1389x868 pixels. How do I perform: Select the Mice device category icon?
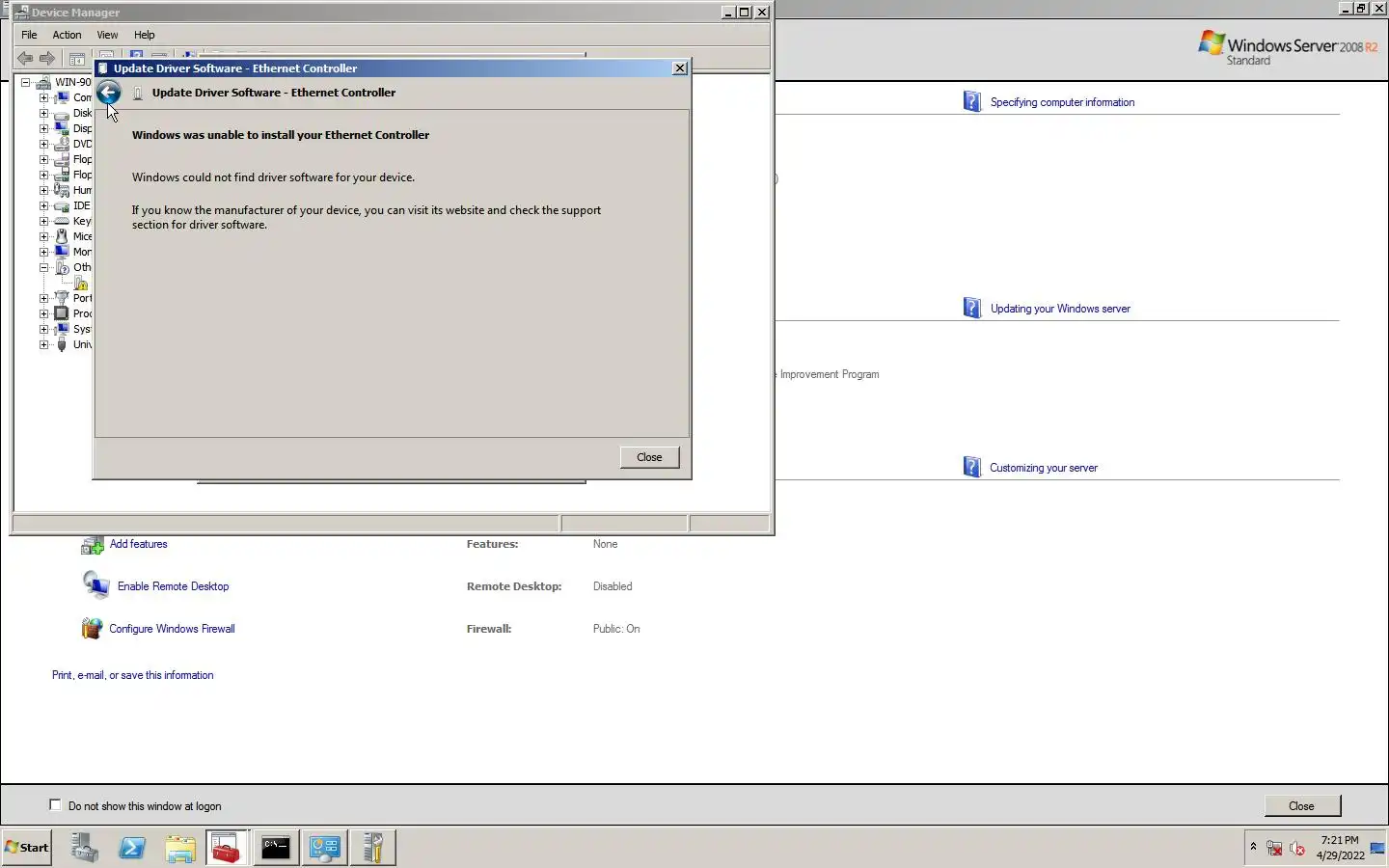pos(62,236)
